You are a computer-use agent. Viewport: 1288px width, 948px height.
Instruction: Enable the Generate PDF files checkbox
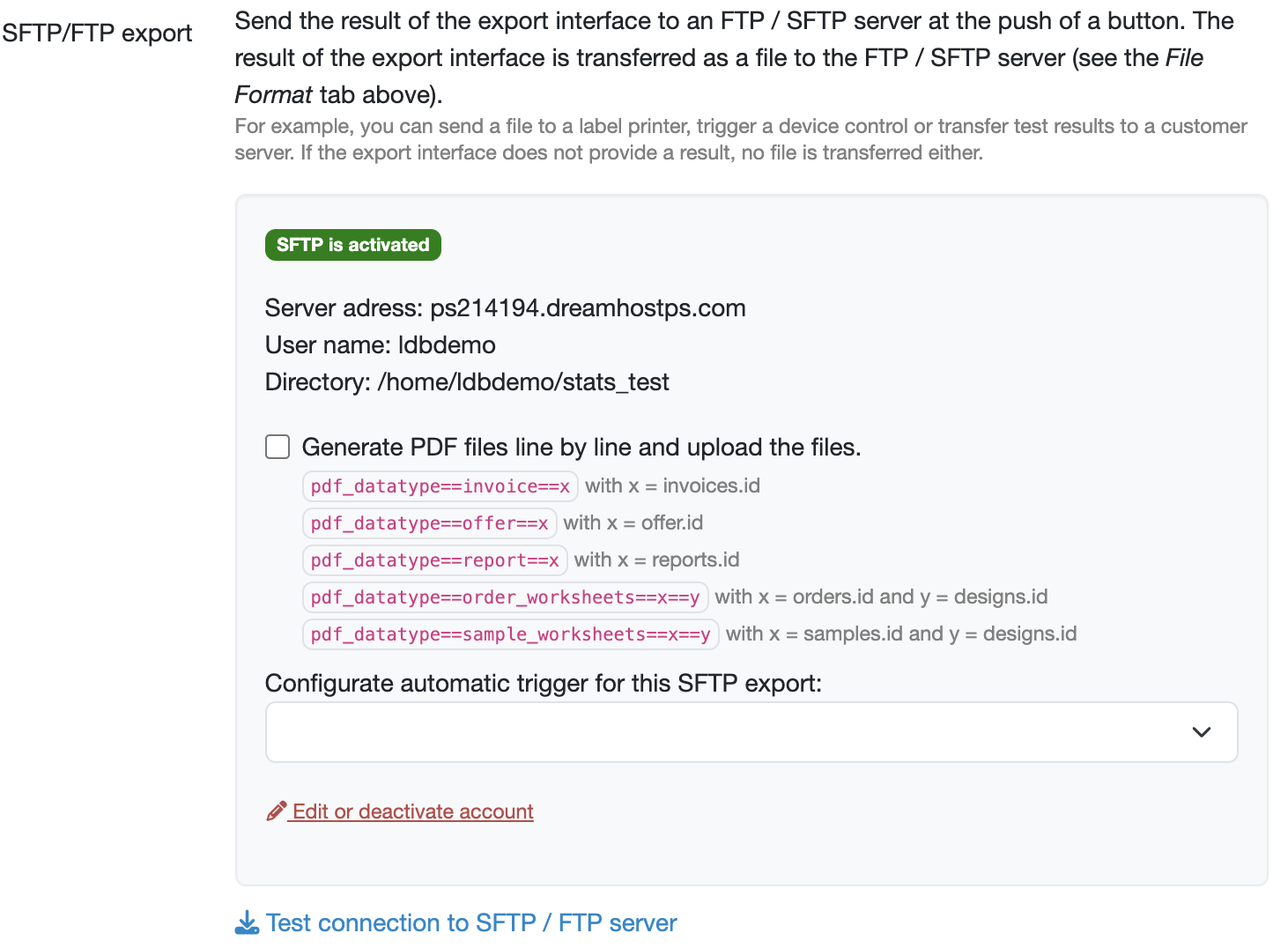[x=278, y=447]
